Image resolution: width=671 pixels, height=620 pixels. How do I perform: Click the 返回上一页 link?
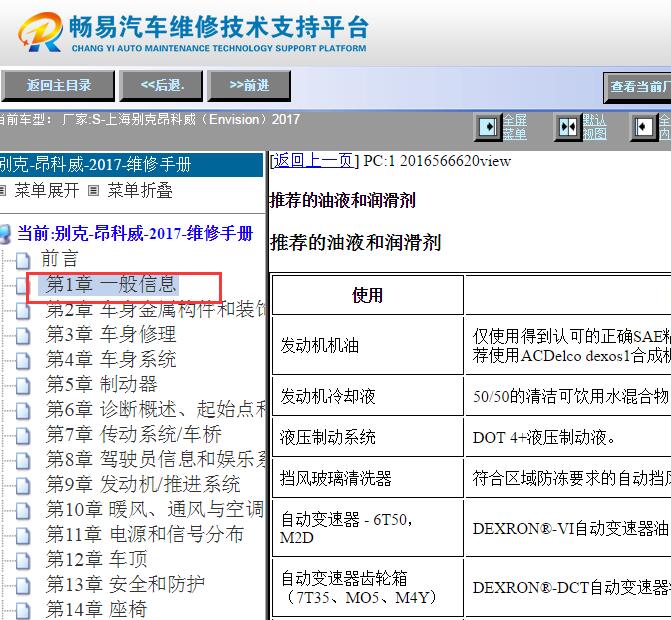314,161
